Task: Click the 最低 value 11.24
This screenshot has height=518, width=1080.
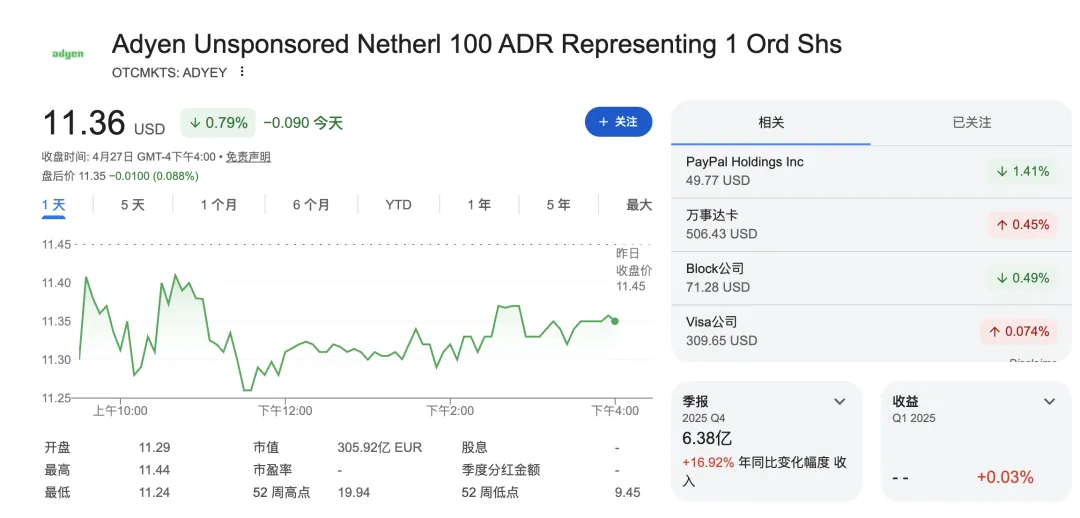Action: pyautogui.click(x=154, y=493)
